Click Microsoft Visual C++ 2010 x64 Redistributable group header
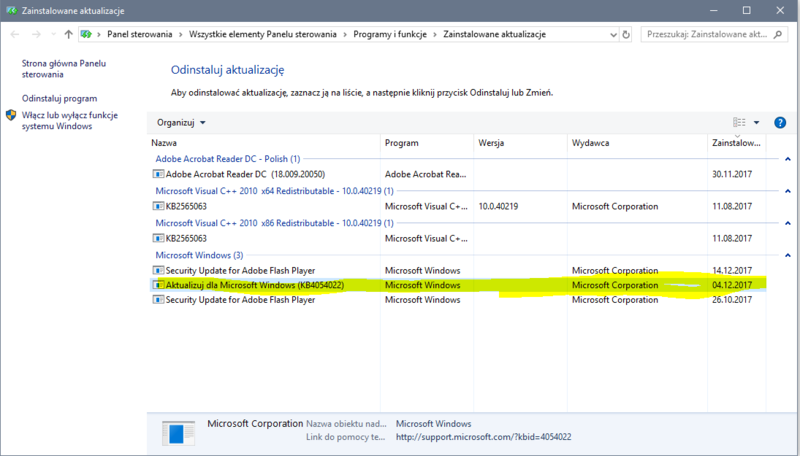This screenshot has width=800, height=456. [274, 191]
